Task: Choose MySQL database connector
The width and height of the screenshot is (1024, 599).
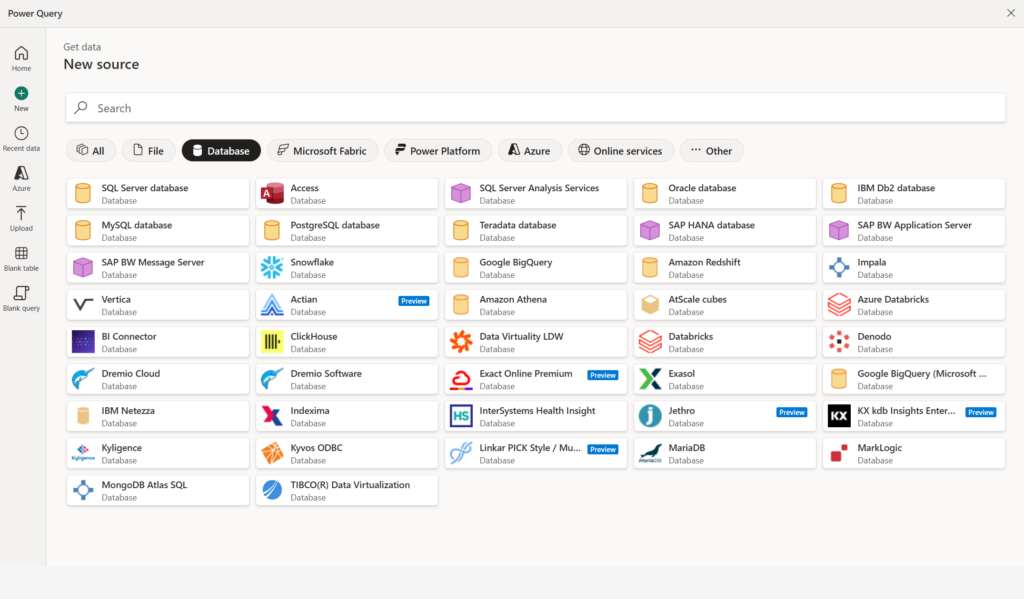Action: 158,231
